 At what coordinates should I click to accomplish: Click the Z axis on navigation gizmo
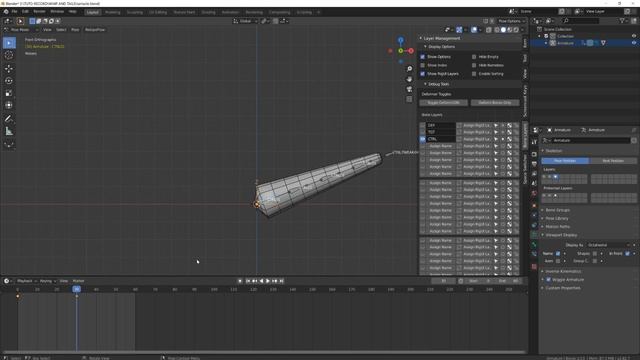[x=400, y=40]
